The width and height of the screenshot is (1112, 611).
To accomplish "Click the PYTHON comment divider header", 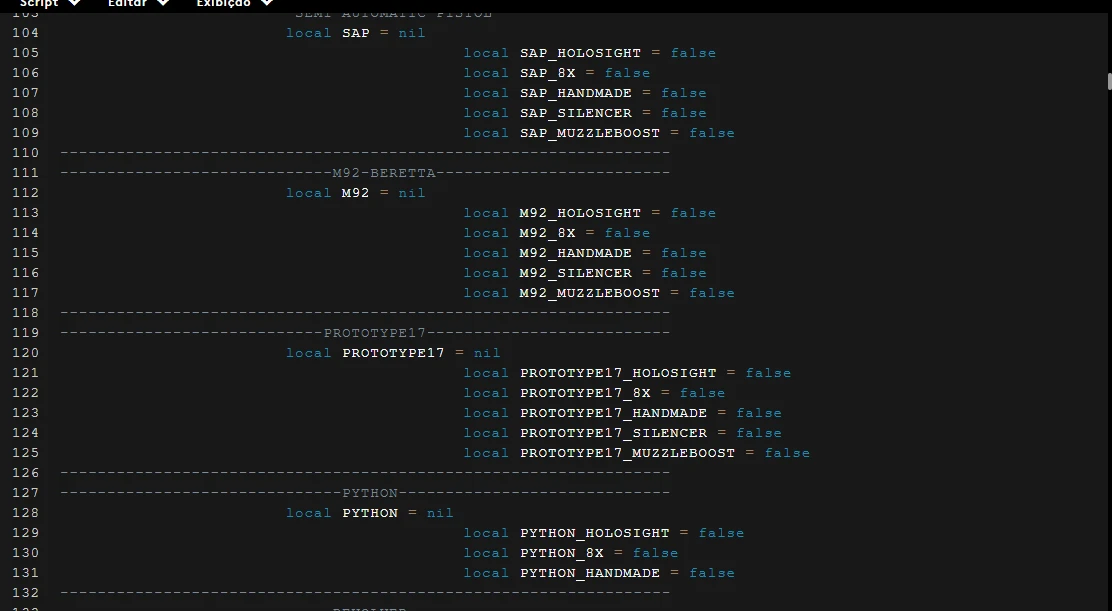I will (370, 493).
